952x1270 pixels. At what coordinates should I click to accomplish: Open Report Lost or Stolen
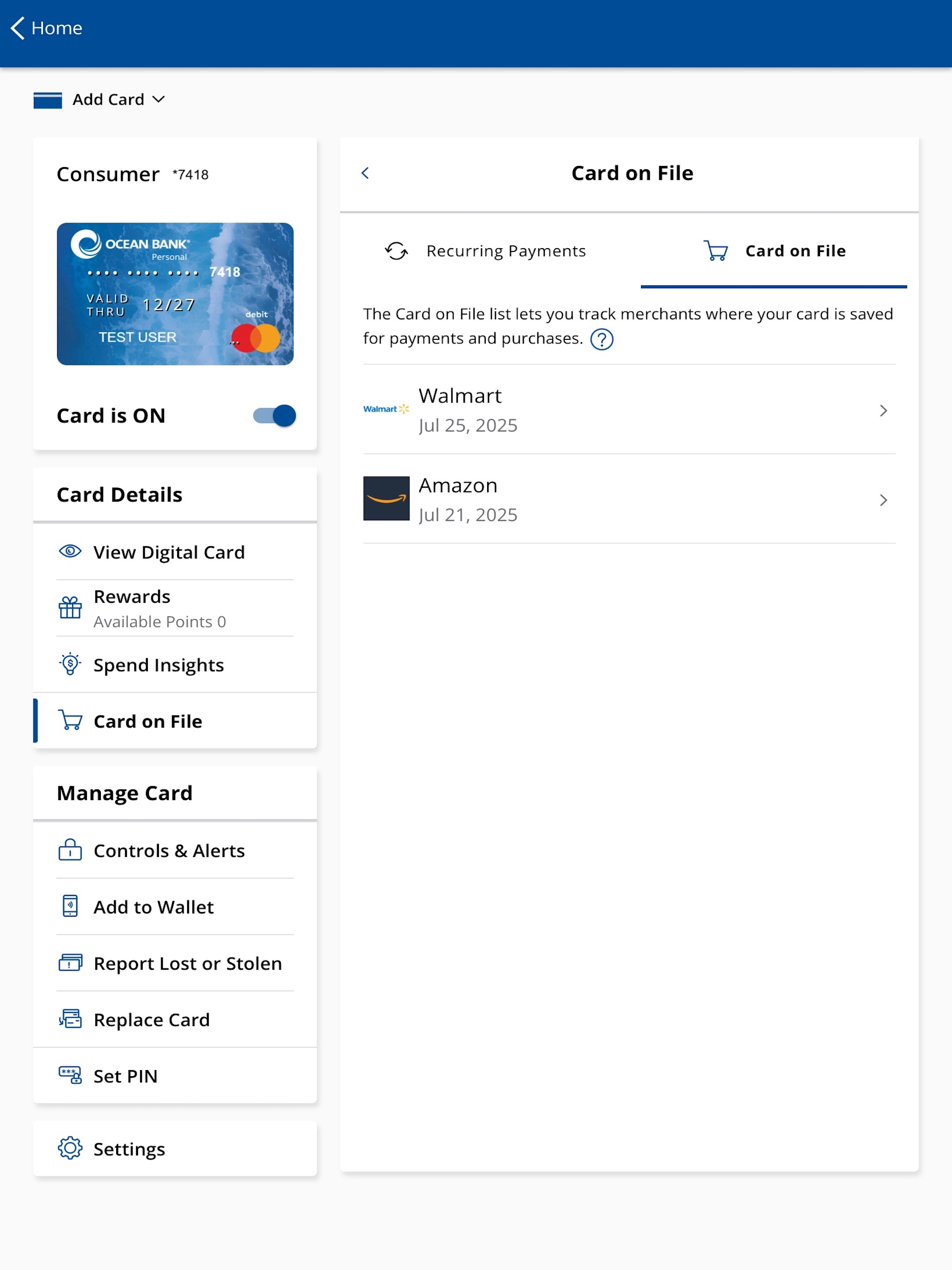(175, 963)
